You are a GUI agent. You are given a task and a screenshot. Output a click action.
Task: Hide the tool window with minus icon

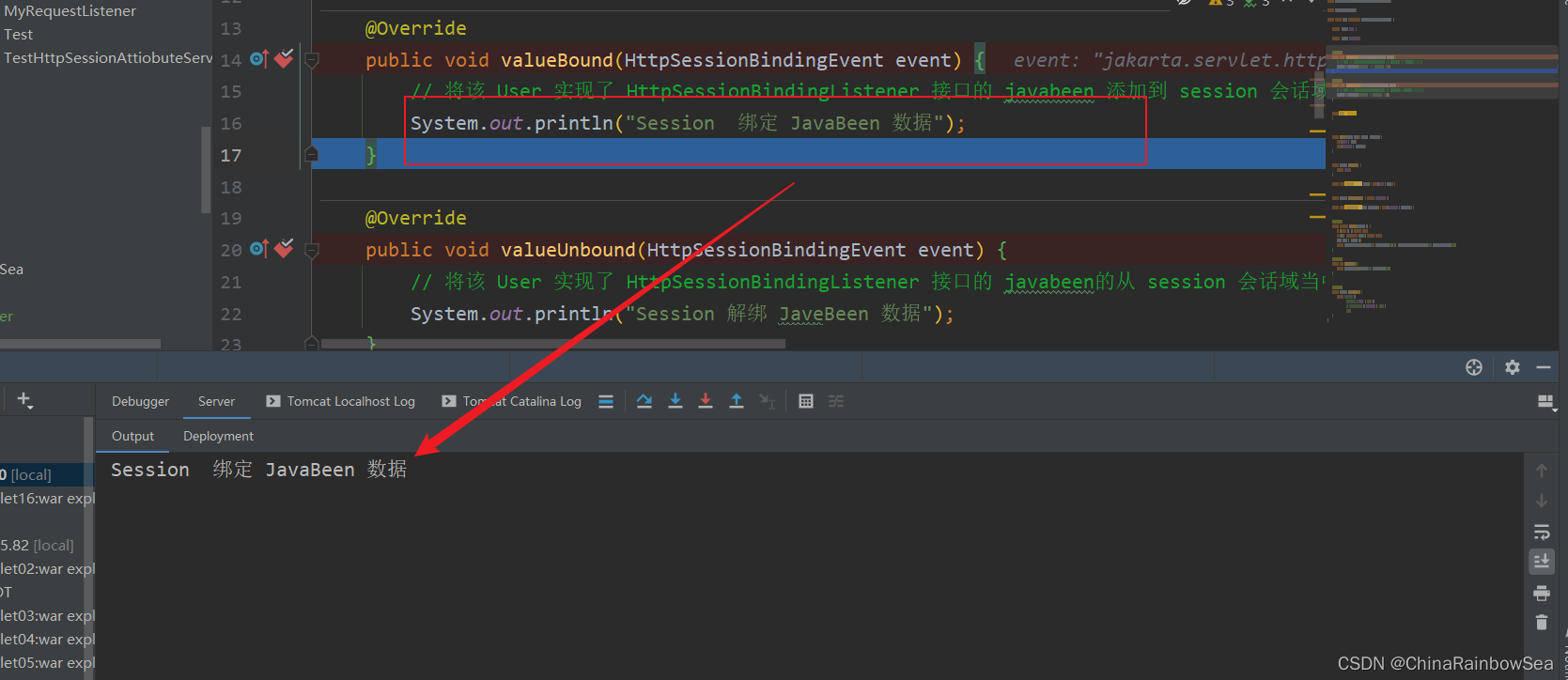1544,367
